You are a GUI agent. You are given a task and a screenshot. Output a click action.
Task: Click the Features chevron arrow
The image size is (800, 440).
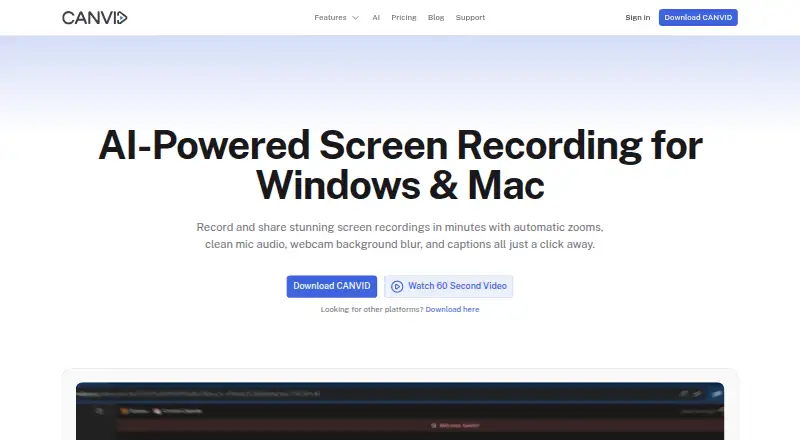(356, 18)
